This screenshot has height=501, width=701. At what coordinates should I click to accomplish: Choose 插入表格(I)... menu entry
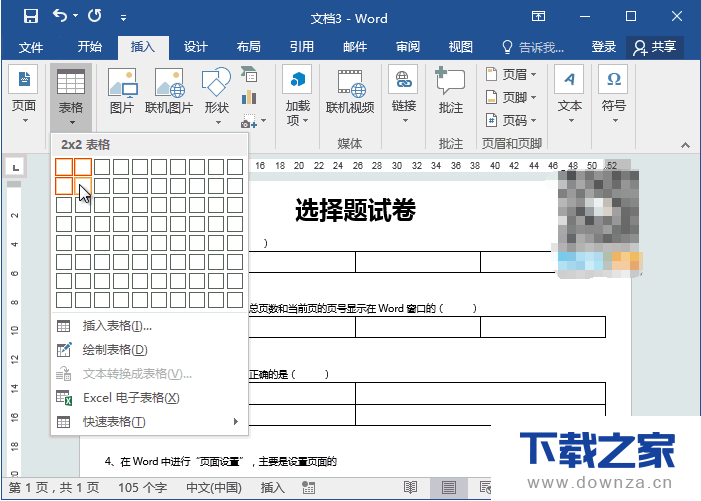[150, 326]
